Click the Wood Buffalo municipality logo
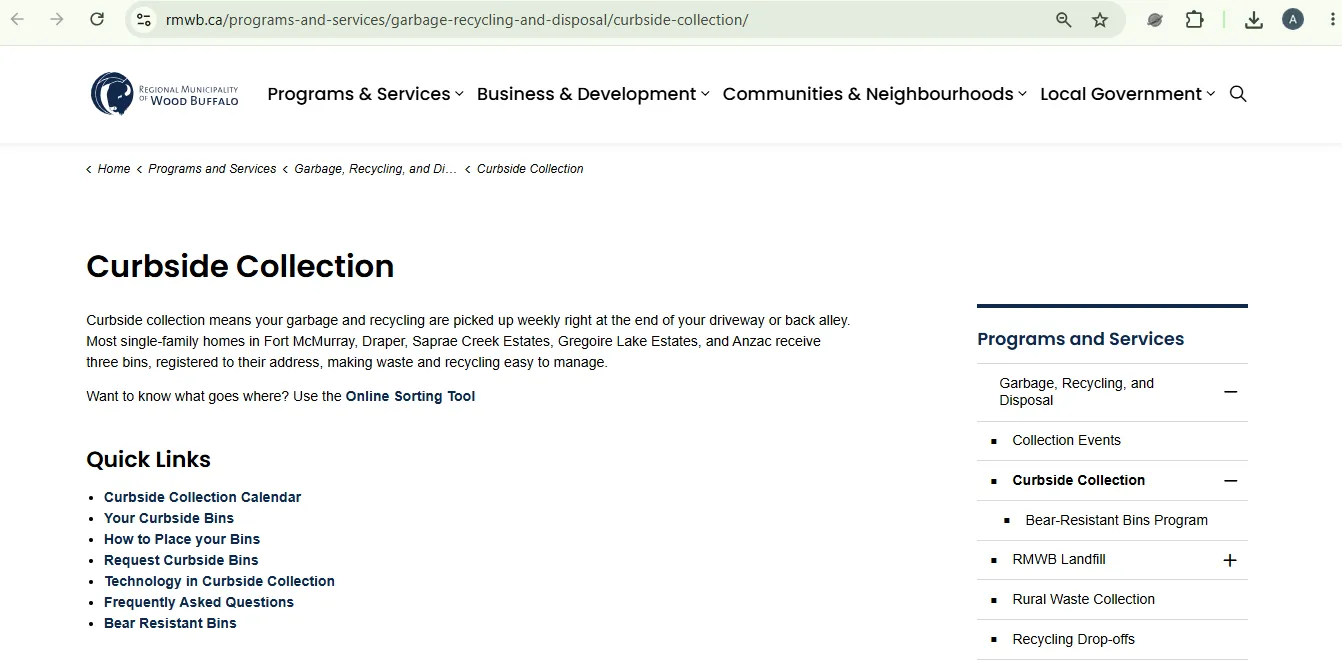 [x=165, y=94]
